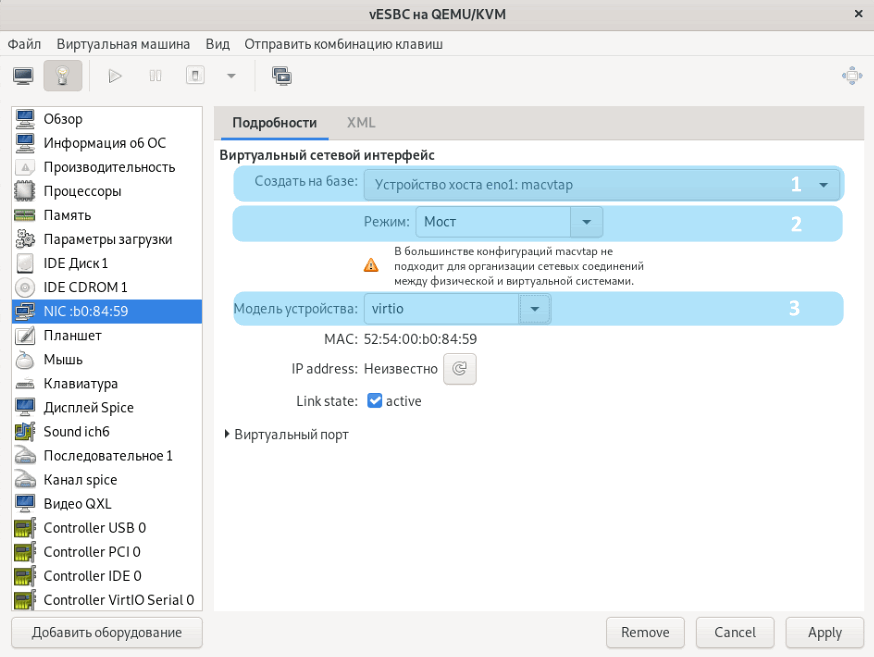Click the Apply button
Image resolution: width=874 pixels, height=657 pixels.
[x=824, y=632]
